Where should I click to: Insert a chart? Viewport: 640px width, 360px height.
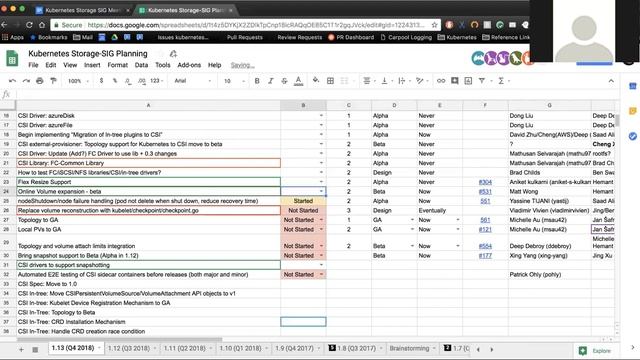[x=468, y=81]
